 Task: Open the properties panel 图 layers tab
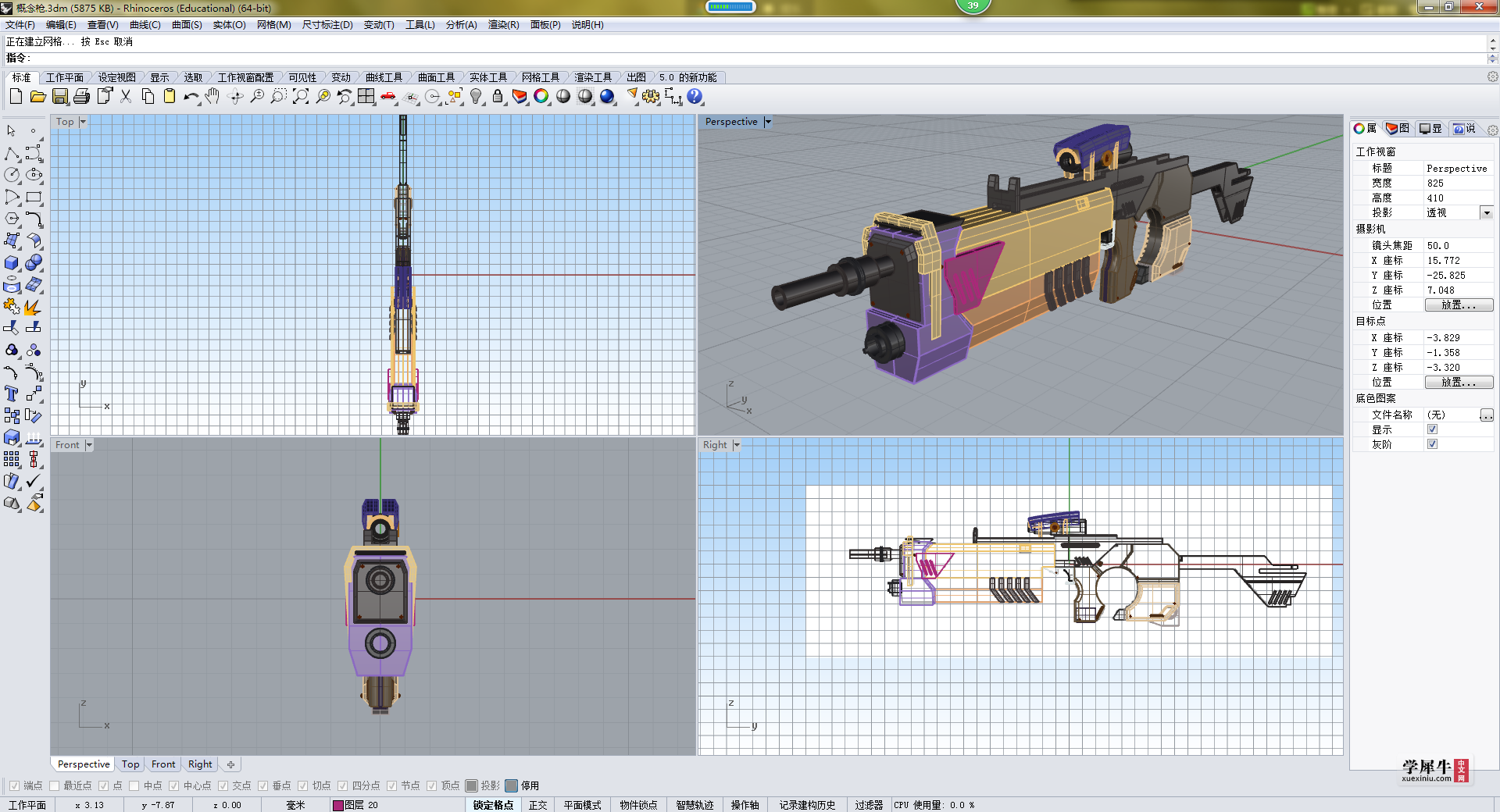tap(1398, 129)
